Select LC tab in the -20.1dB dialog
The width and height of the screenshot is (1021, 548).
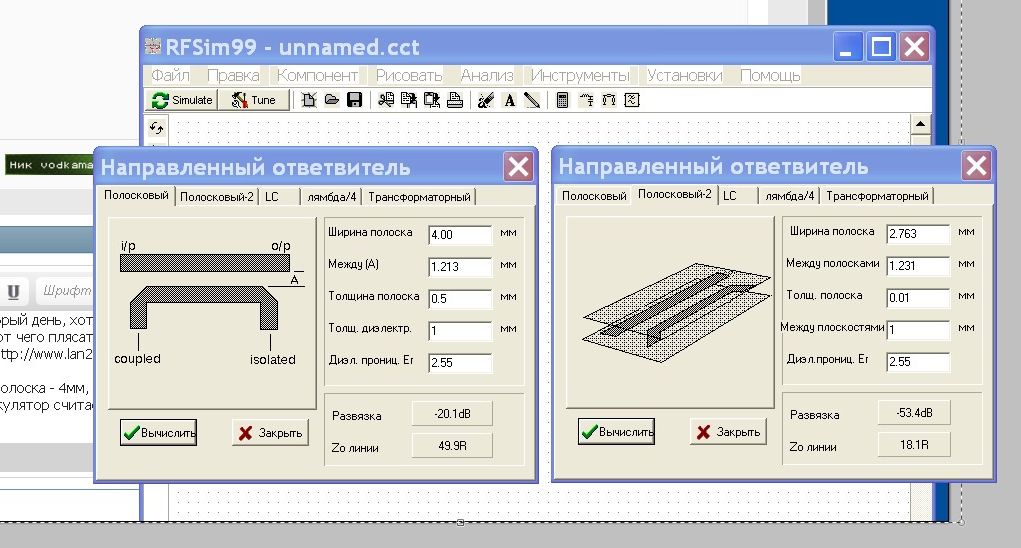[279, 197]
